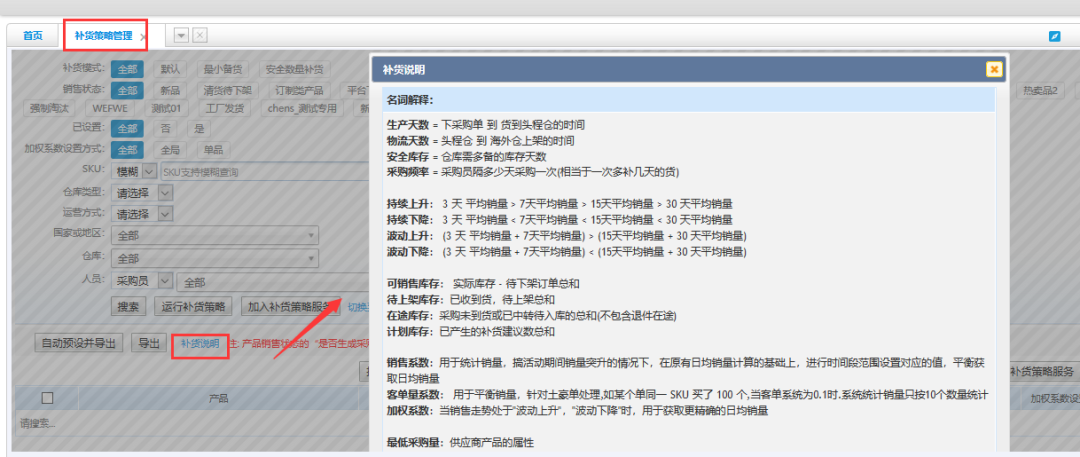The width and height of the screenshot is (1080, 457).
Task: Click the 最低采购量 definition line
Action: click(460, 443)
